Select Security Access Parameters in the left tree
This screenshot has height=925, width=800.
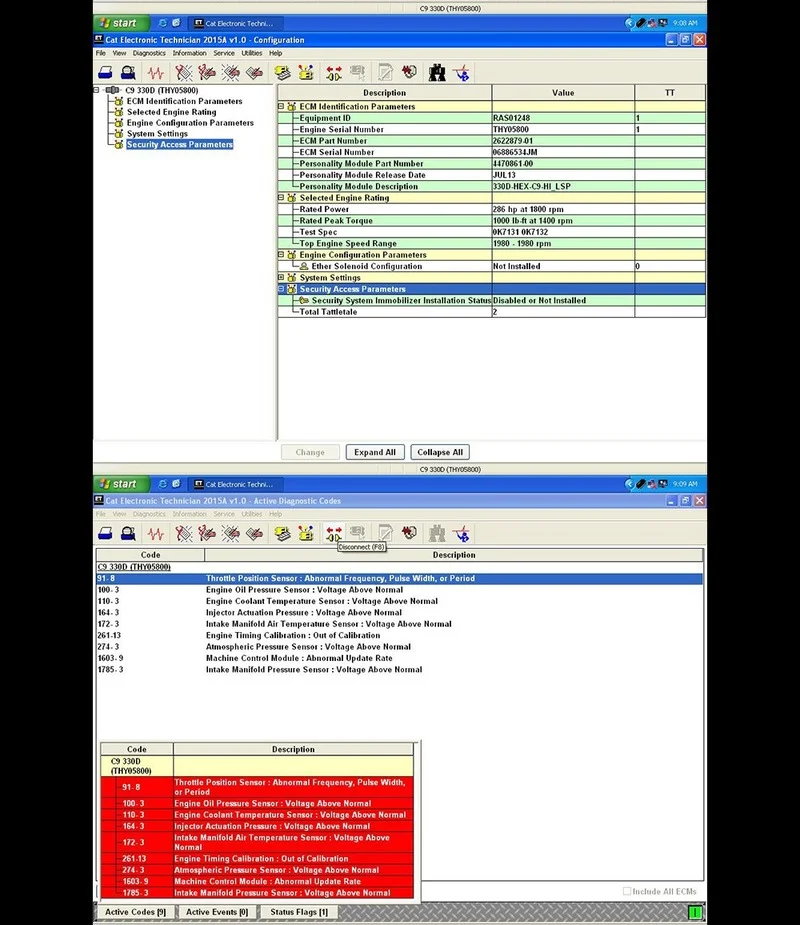180,145
